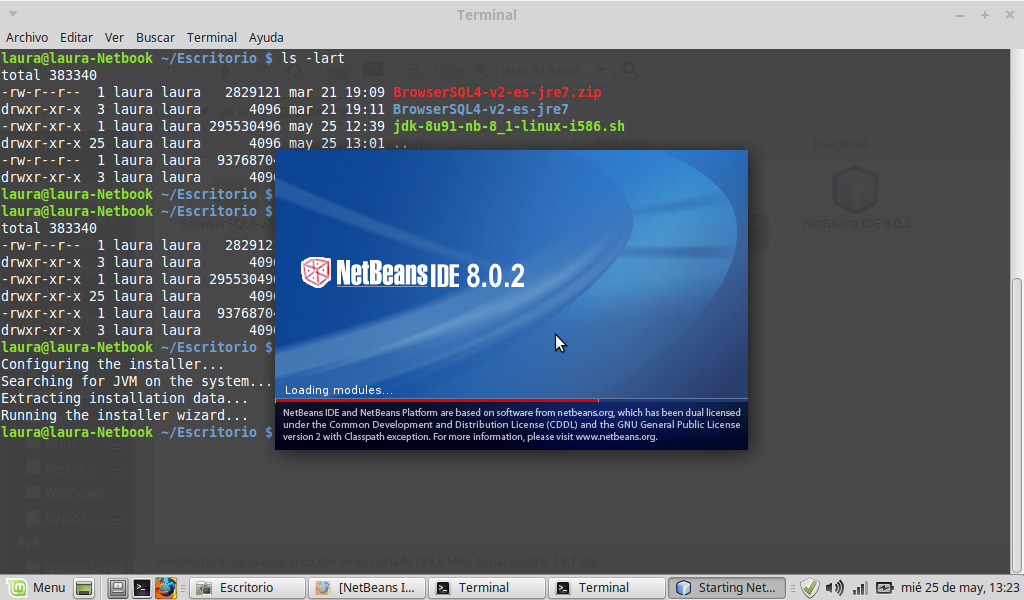This screenshot has width=1024, height=600.
Task: Open the Linux Mint Menu button
Action: point(37,588)
